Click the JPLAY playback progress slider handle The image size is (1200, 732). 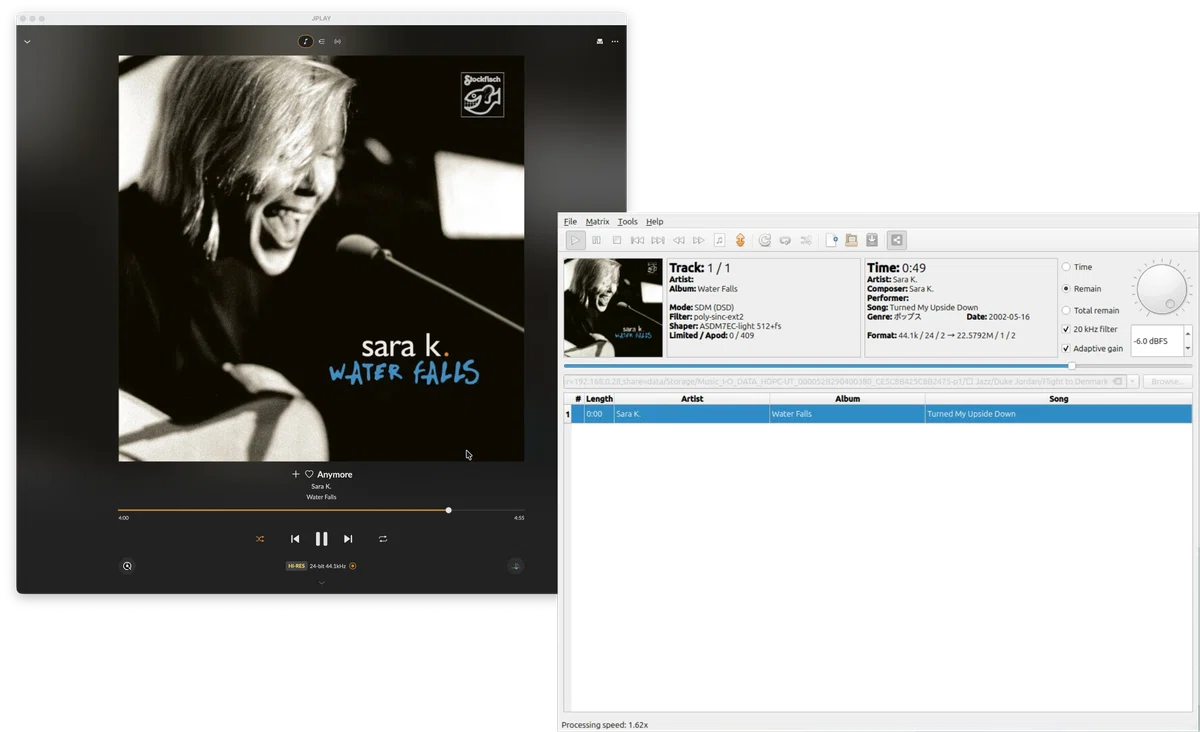point(449,510)
